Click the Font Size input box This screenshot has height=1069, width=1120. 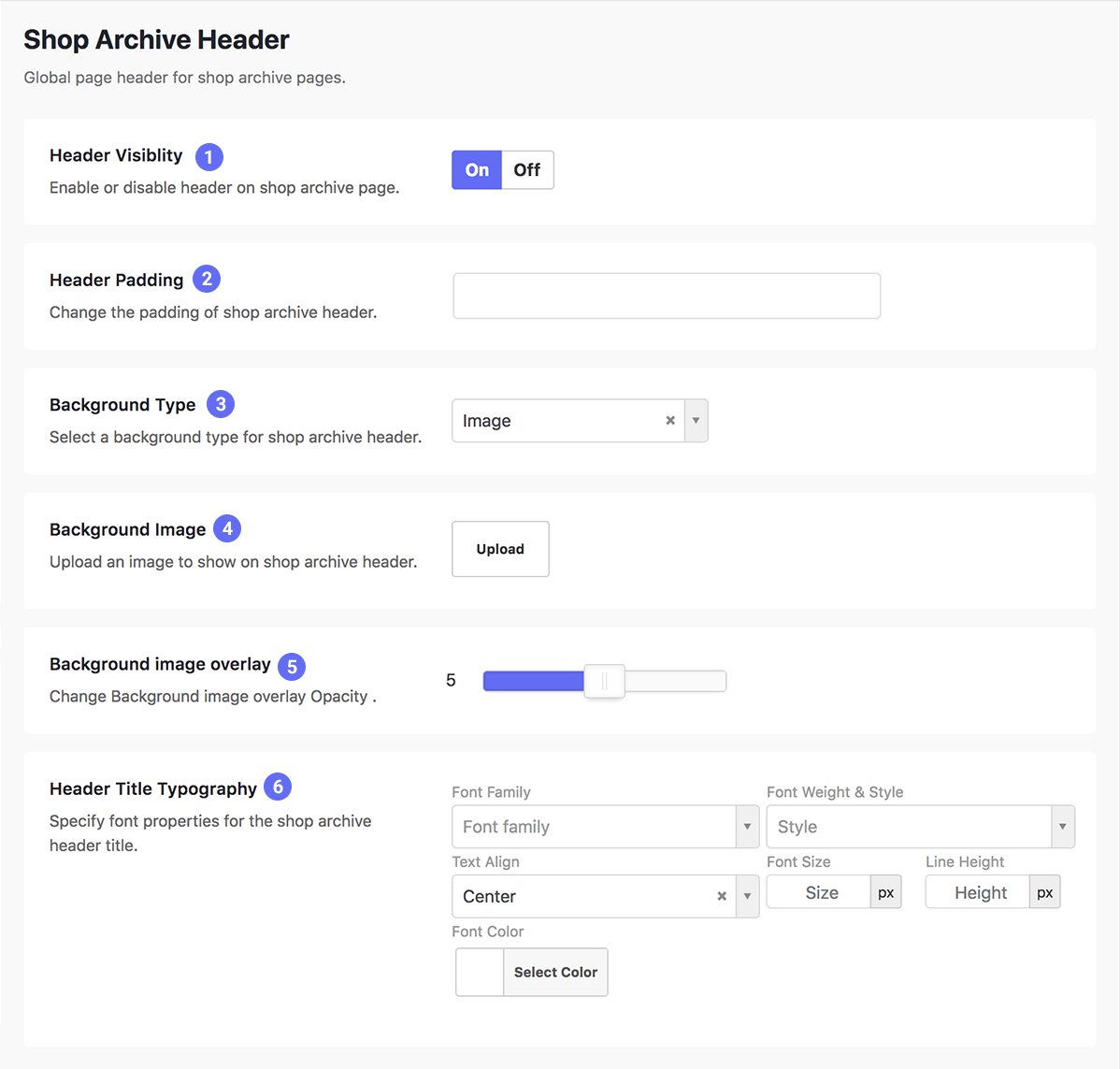click(819, 892)
